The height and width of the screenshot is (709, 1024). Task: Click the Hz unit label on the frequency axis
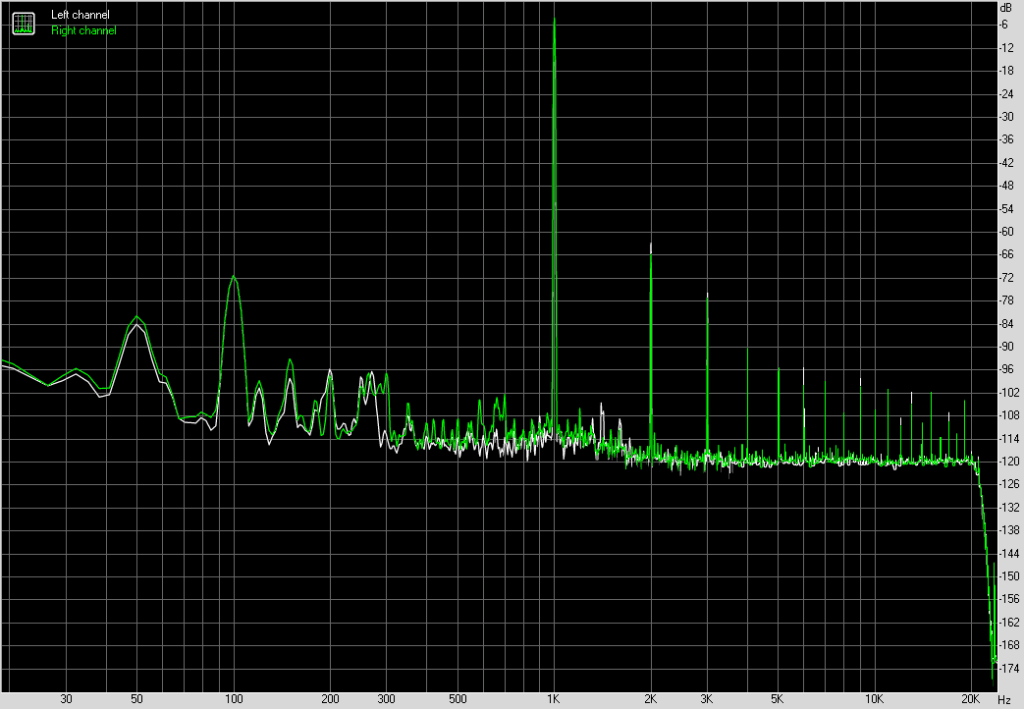click(1003, 699)
